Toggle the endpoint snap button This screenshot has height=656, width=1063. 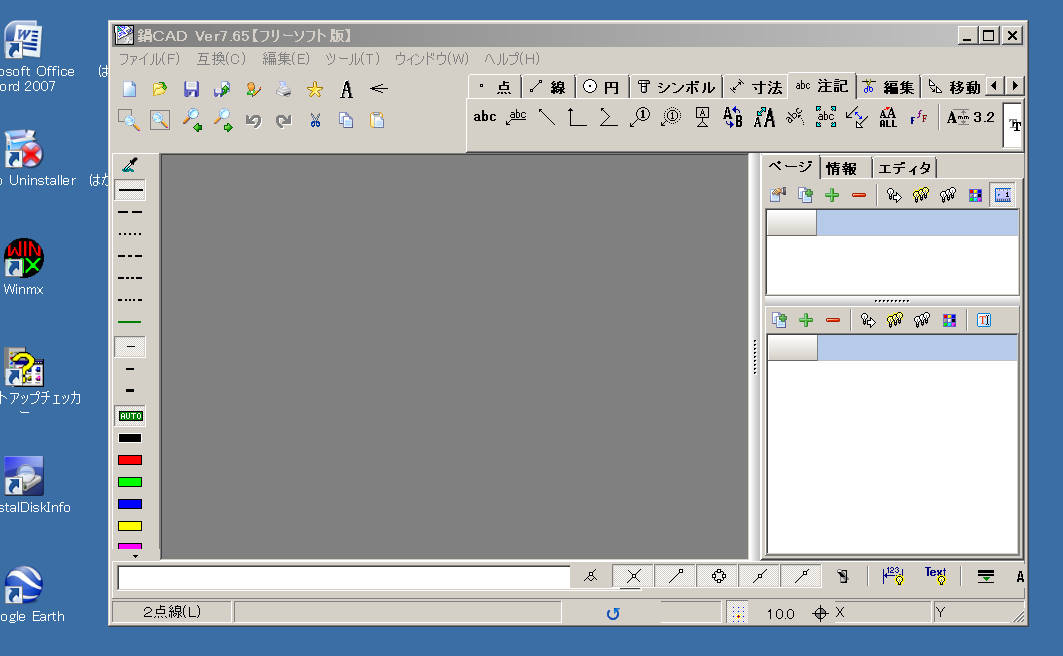tap(676, 576)
